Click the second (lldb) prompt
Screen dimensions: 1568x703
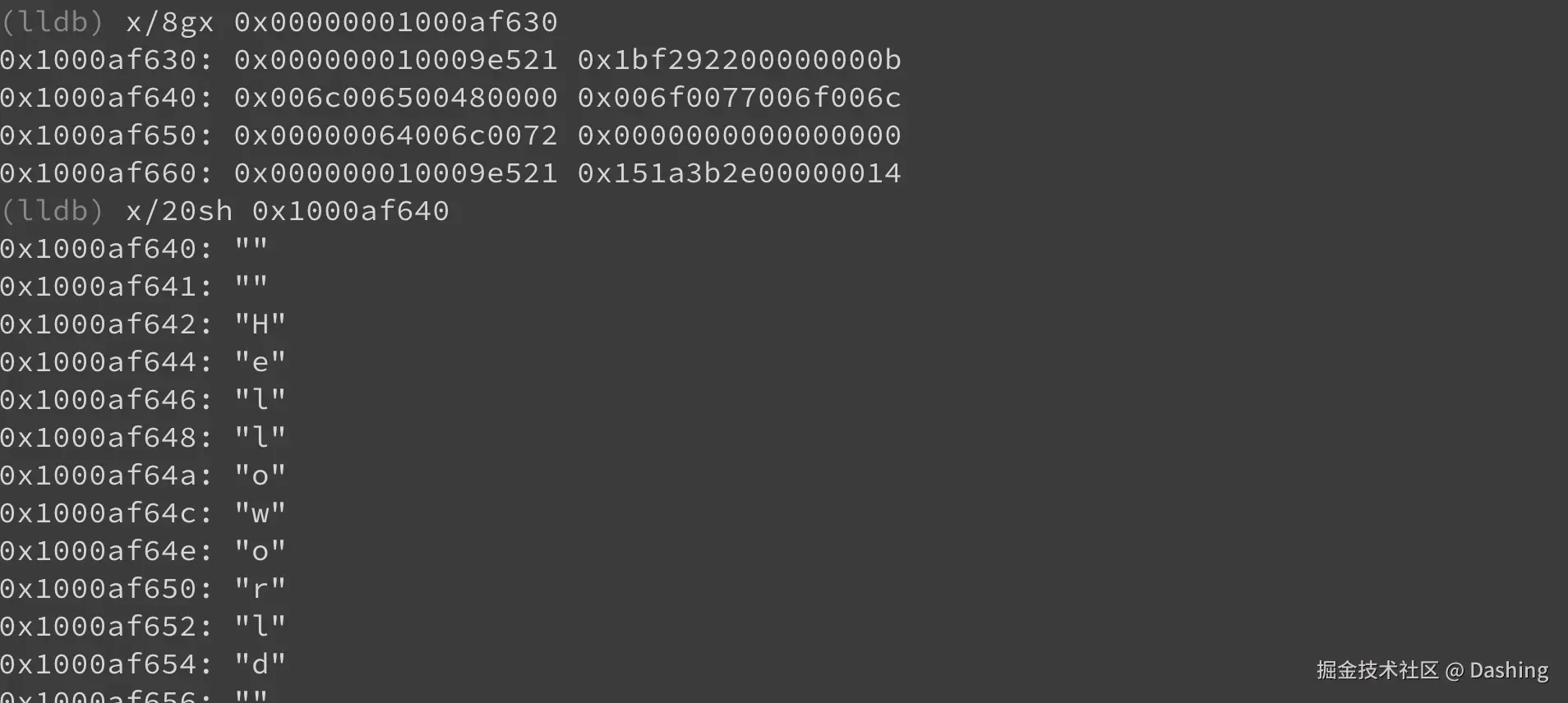52,211
